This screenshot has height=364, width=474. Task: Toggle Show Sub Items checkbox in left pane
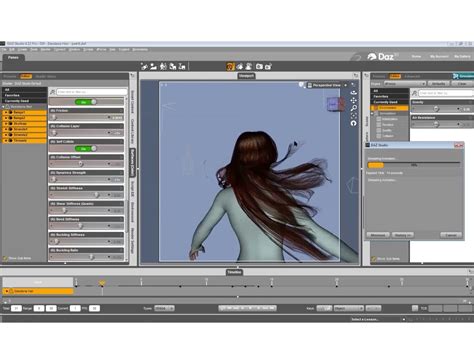tap(5, 258)
